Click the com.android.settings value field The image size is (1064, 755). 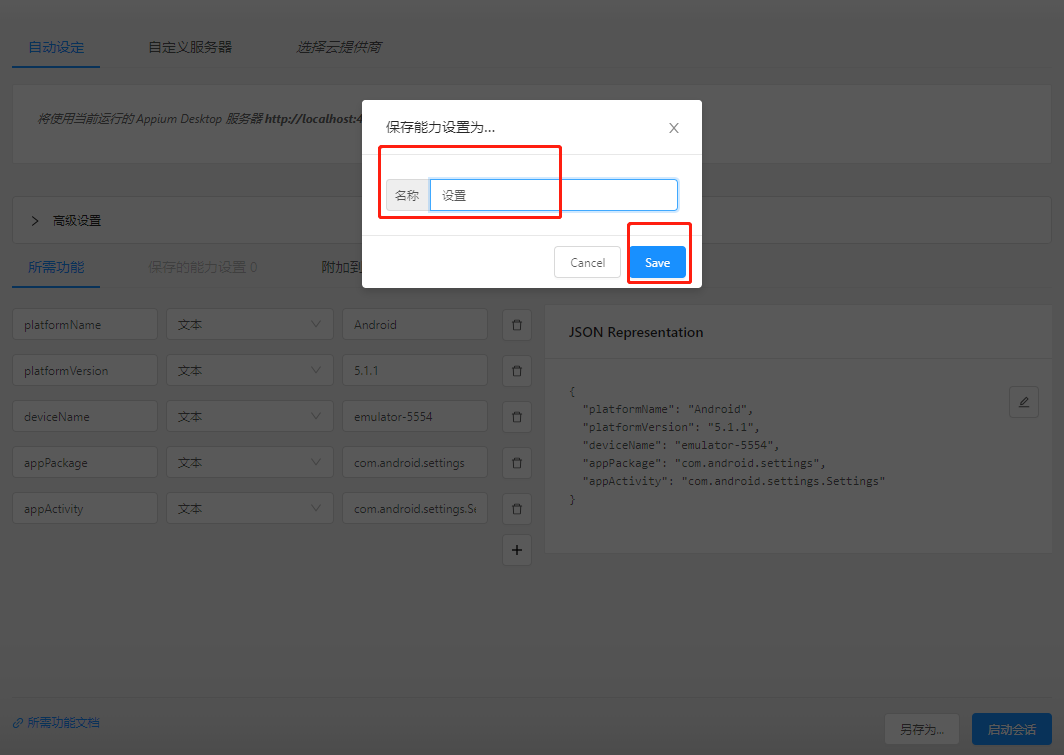pyautogui.click(x=415, y=463)
